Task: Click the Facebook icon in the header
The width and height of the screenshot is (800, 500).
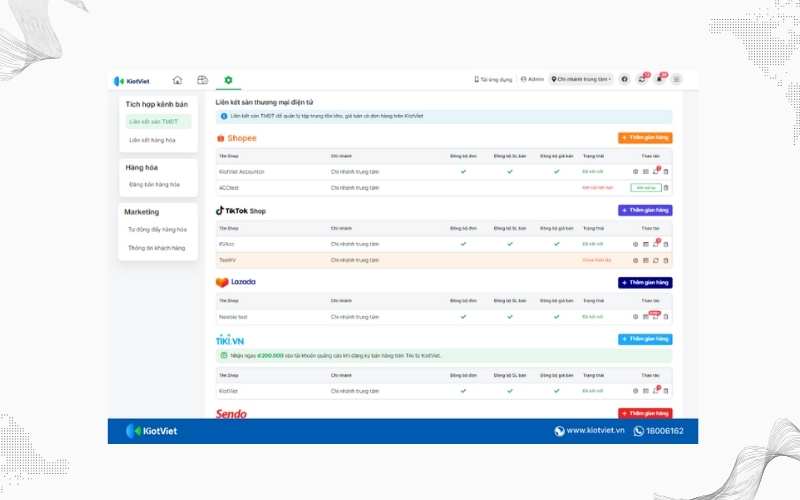Action: pyautogui.click(x=625, y=79)
